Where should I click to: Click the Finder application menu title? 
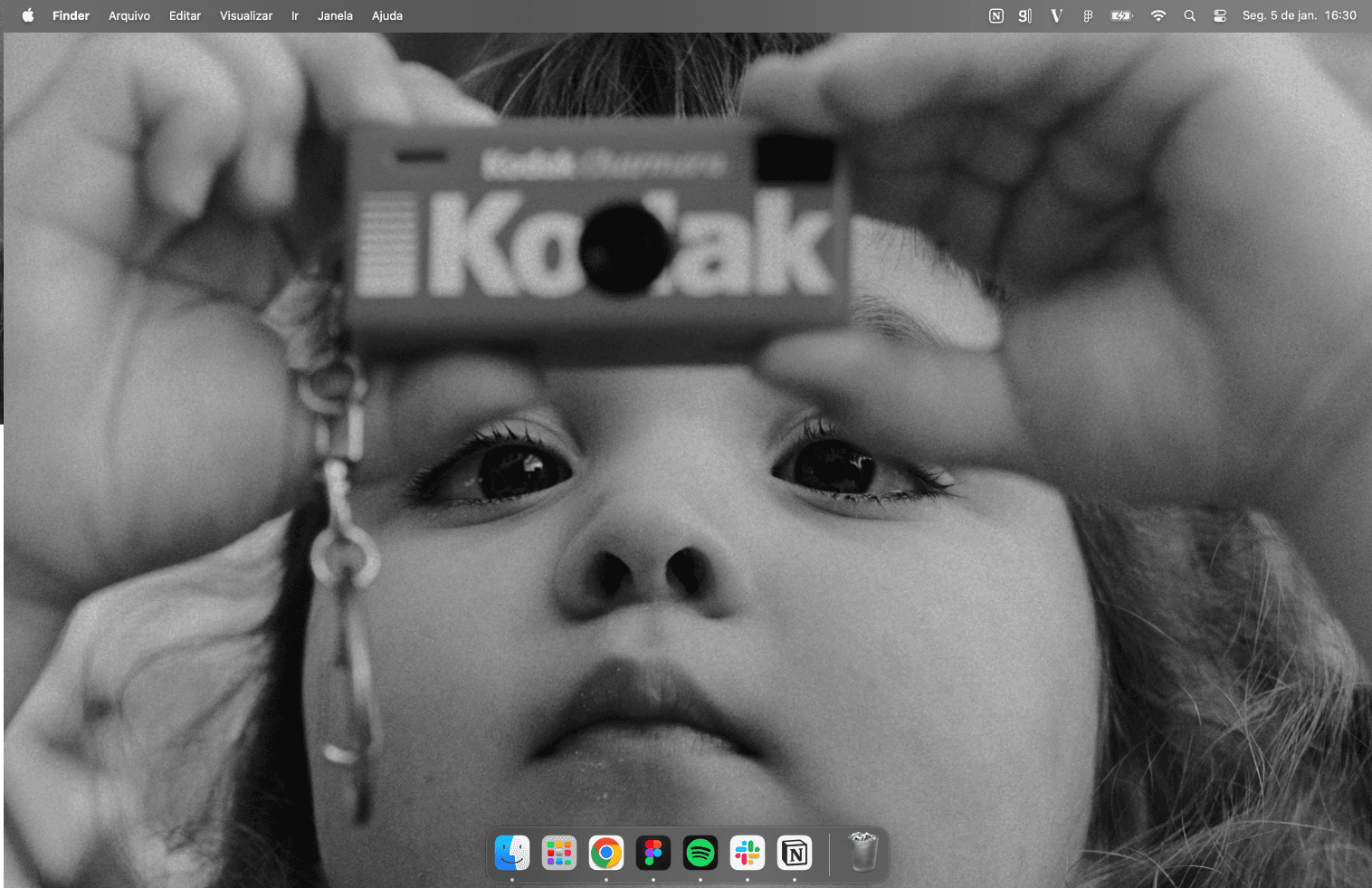coord(71,15)
